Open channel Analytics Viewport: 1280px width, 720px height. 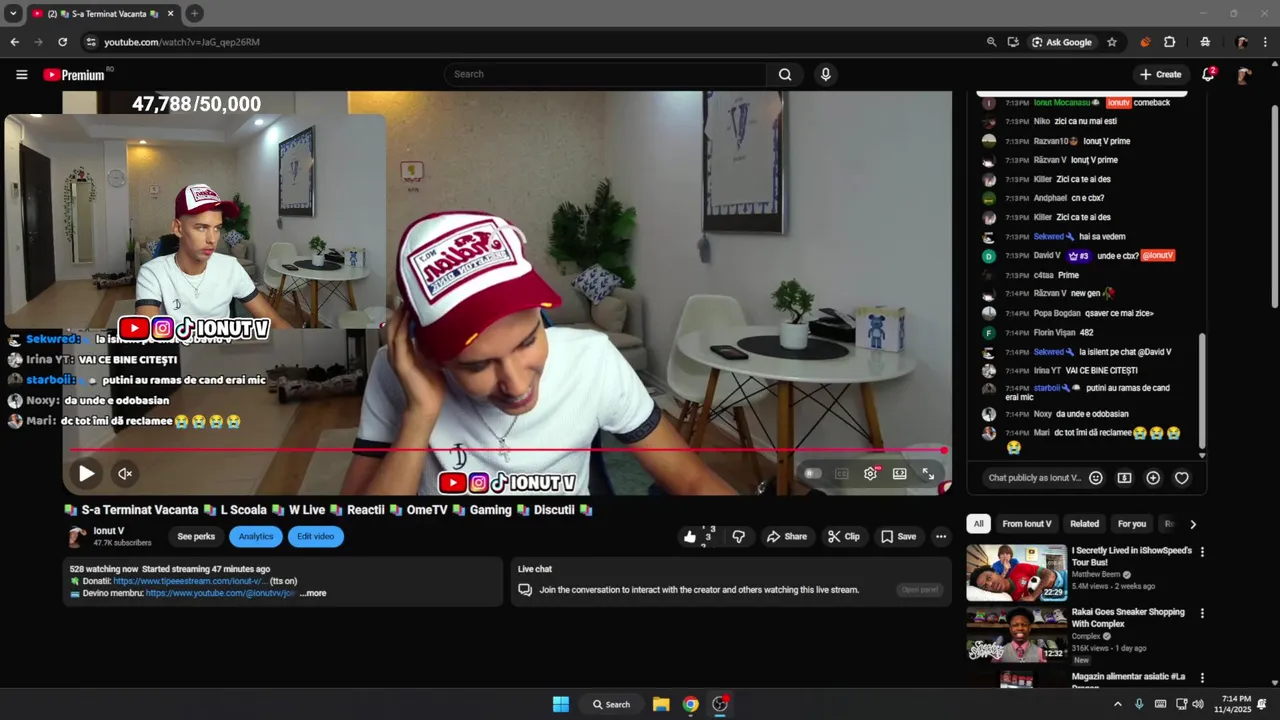pyautogui.click(x=255, y=537)
